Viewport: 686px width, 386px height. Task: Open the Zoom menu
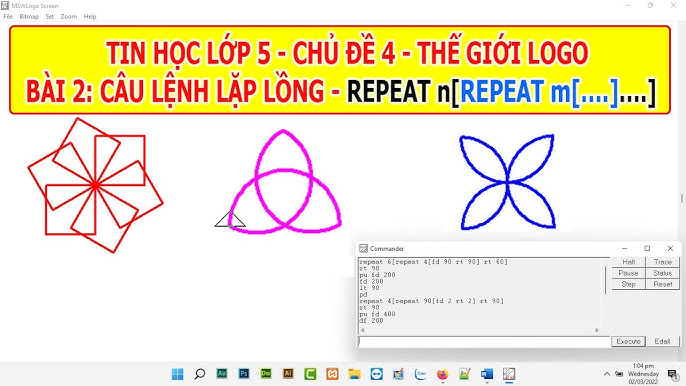(x=69, y=17)
